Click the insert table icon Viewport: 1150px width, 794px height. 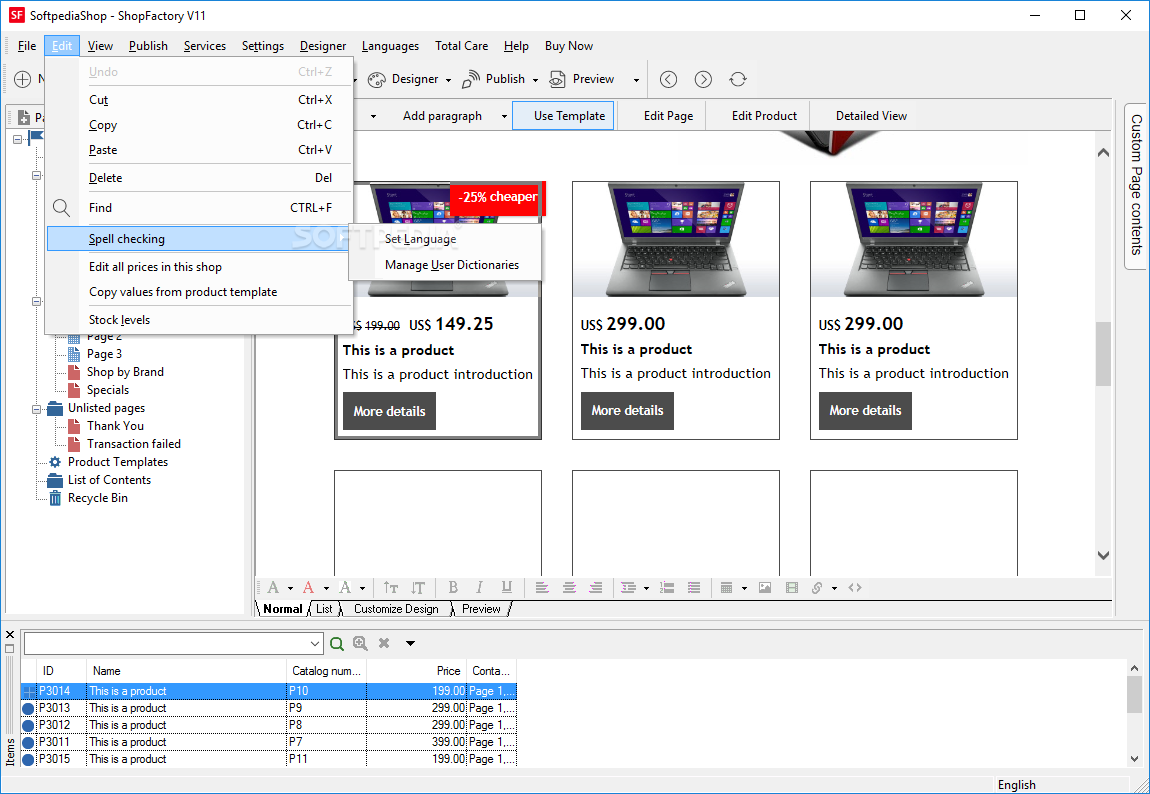pos(726,587)
